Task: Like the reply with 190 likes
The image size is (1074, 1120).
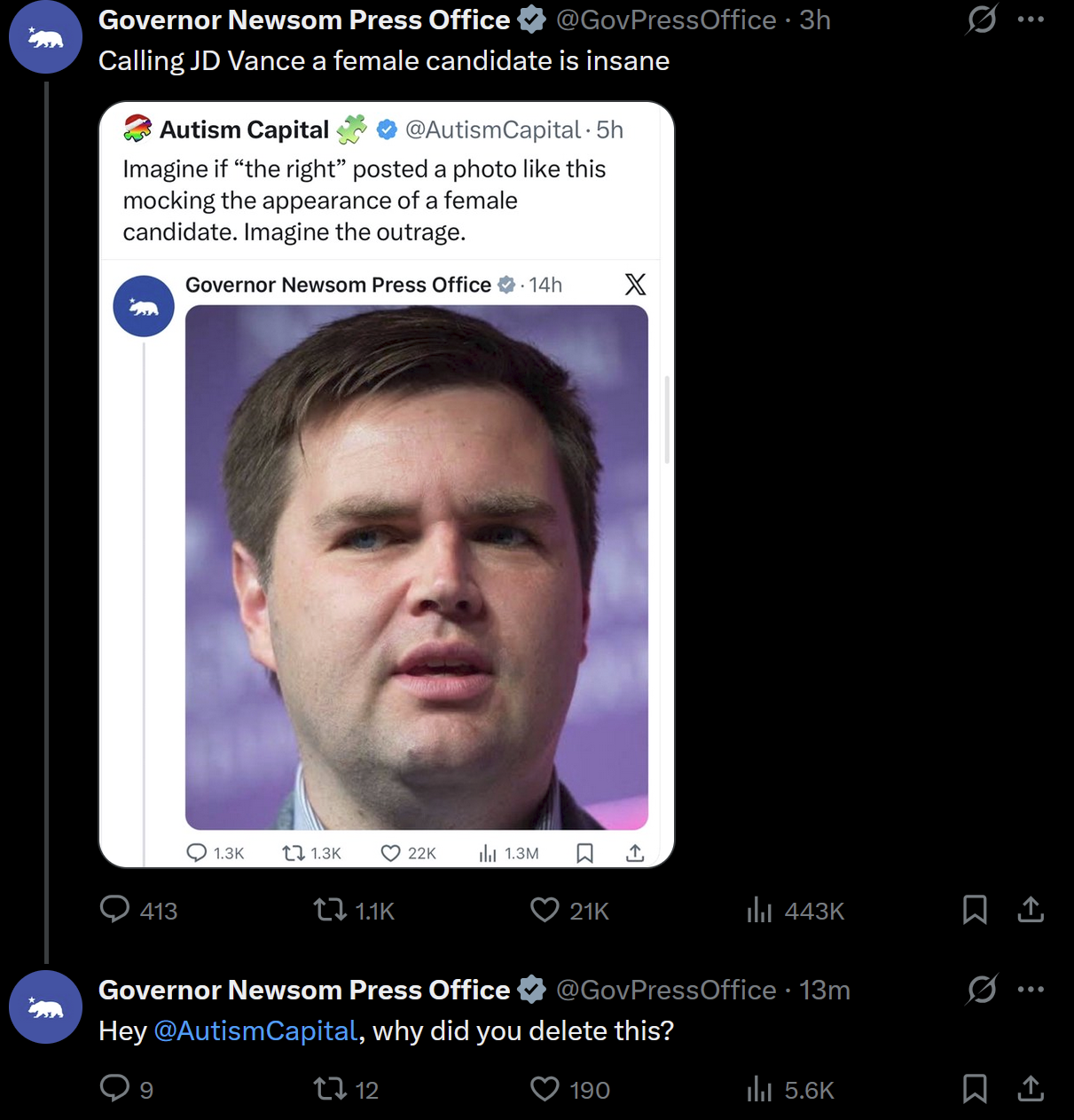Action: tap(545, 1088)
